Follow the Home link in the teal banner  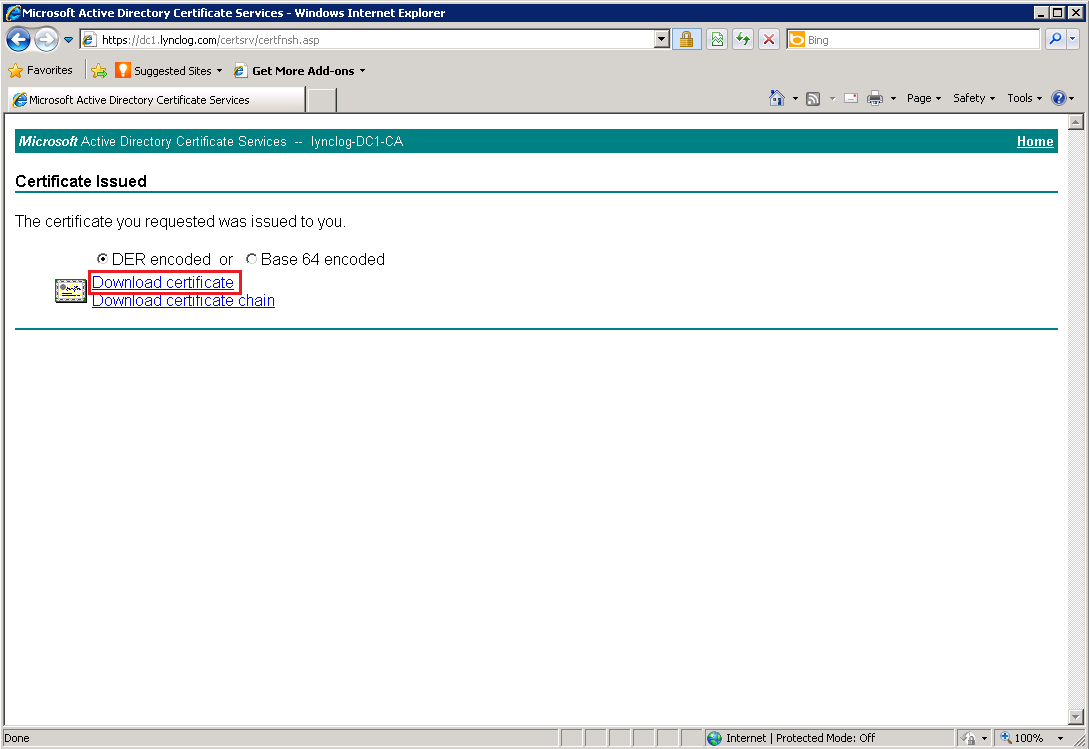[1035, 141]
